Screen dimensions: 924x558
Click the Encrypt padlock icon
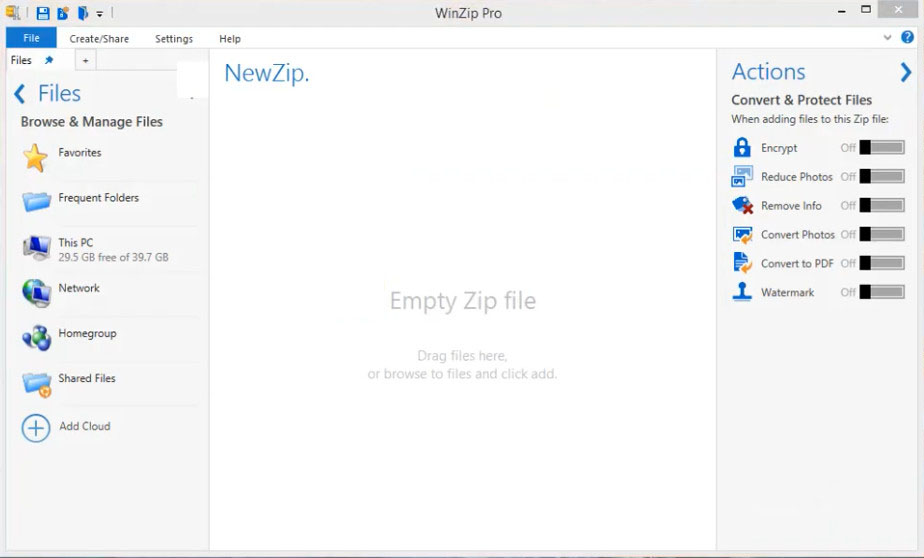(742, 147)
